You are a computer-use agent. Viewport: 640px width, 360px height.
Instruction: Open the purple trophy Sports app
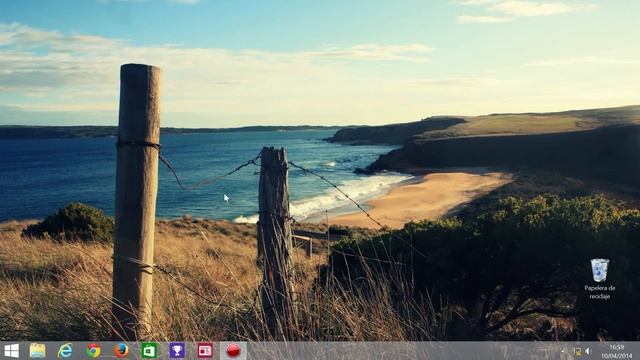click(177, 351)
